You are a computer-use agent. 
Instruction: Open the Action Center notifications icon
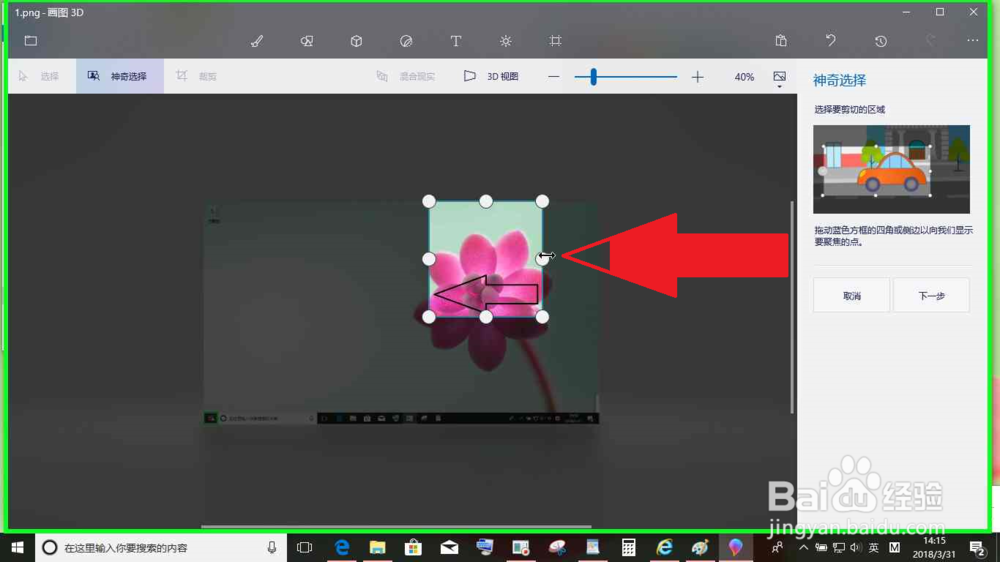point(977,547)
